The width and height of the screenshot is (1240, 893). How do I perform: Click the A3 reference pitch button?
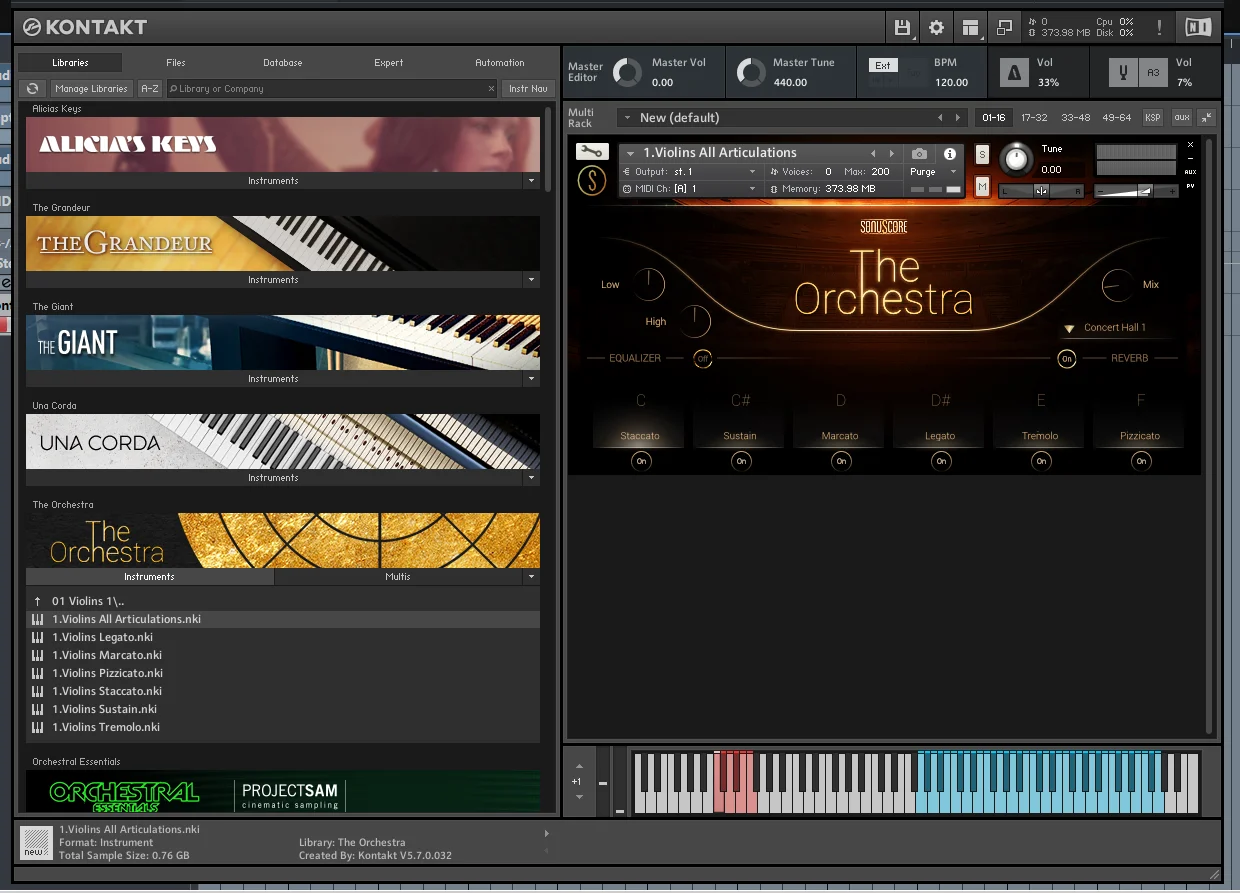point(1153,73)
